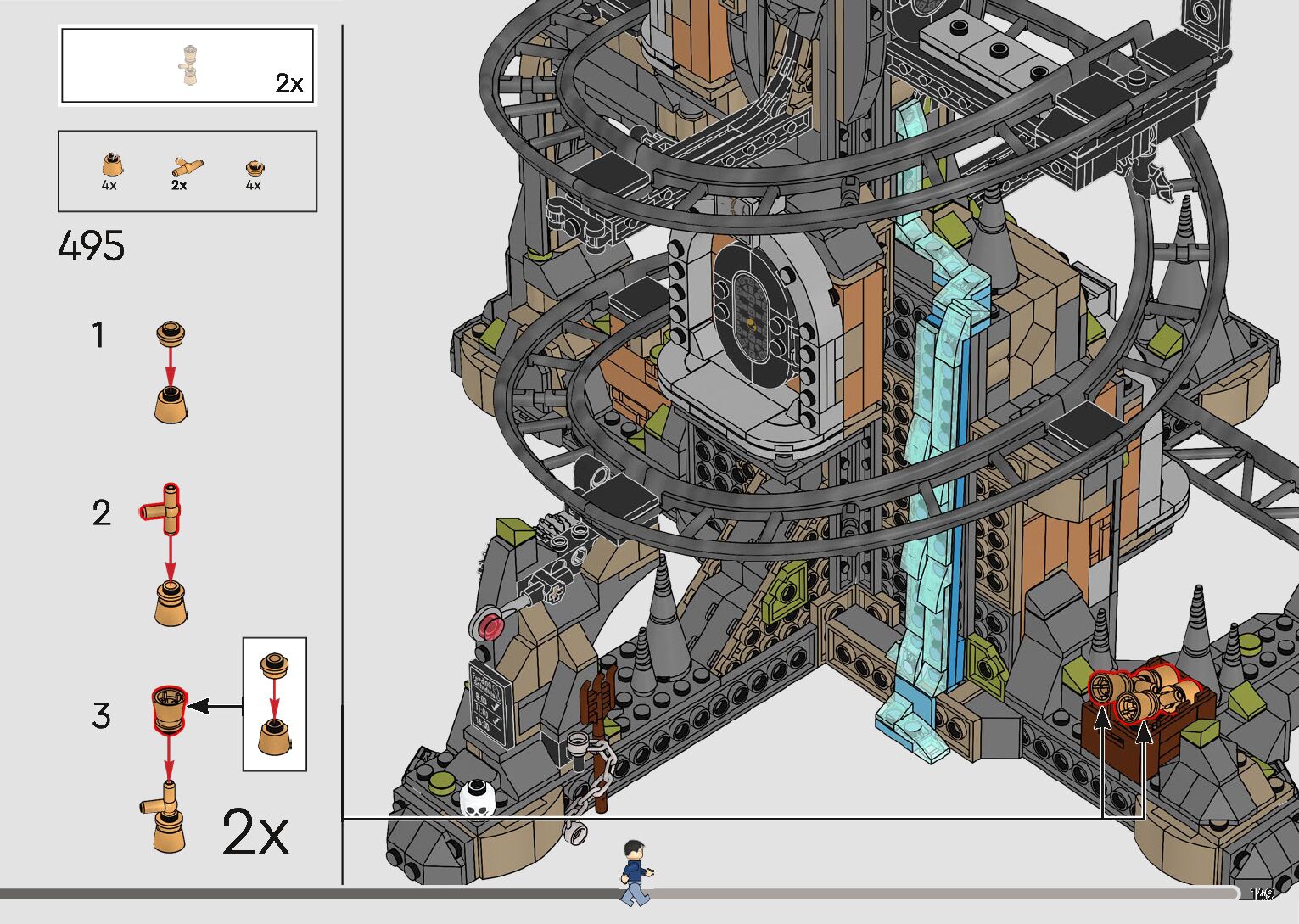Click the large 2x repeat label
1299x924 pixels.
point(255,833)
